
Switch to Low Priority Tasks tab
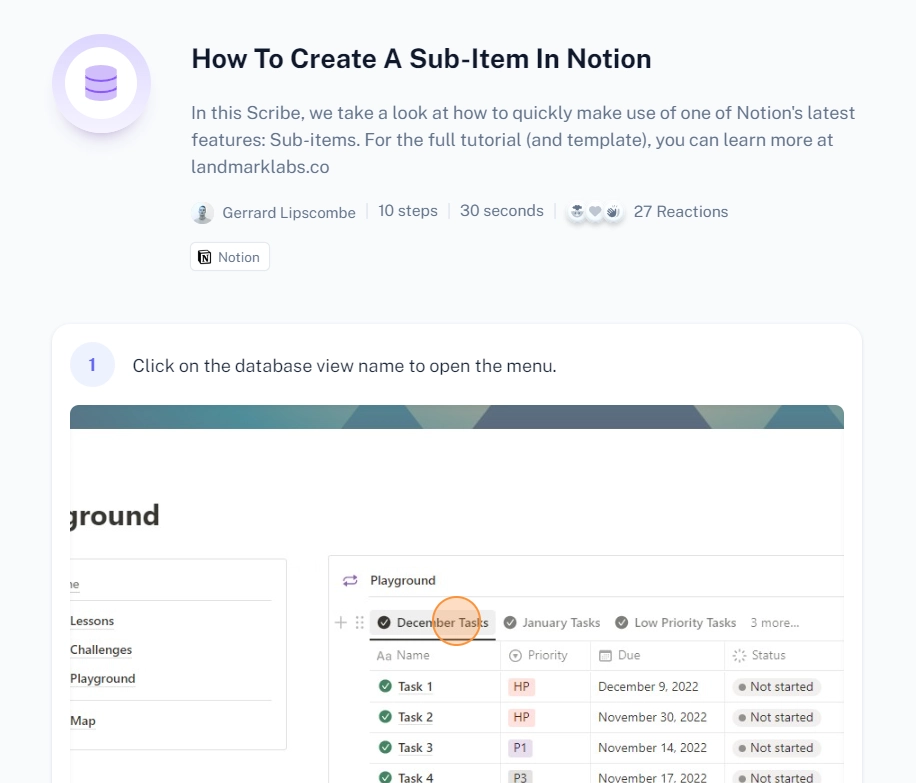click(676, 623)
